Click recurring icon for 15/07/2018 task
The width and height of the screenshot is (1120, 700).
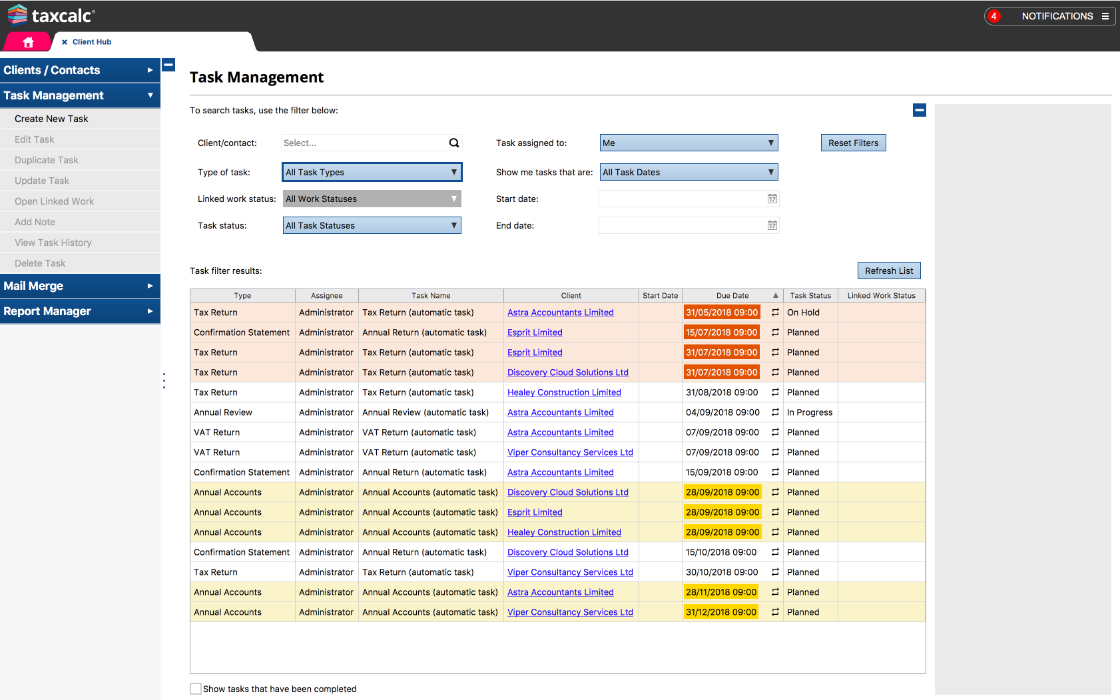tap(775, 332)
